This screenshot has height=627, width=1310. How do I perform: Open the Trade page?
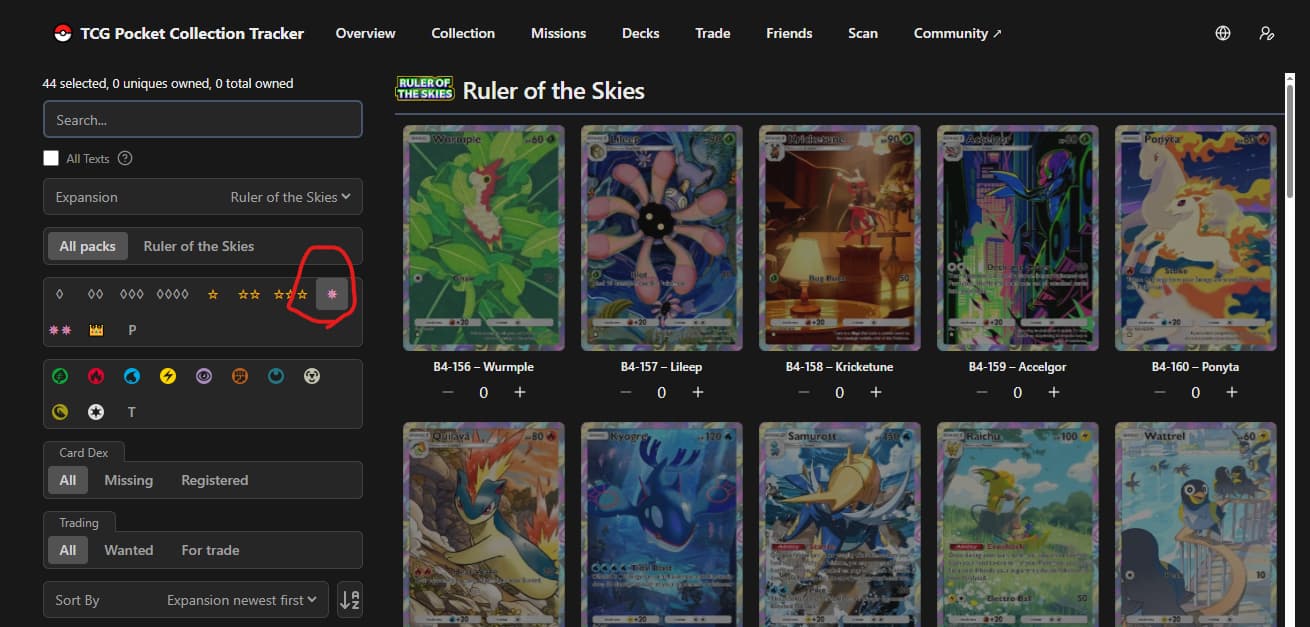click(x=713, y=33)
